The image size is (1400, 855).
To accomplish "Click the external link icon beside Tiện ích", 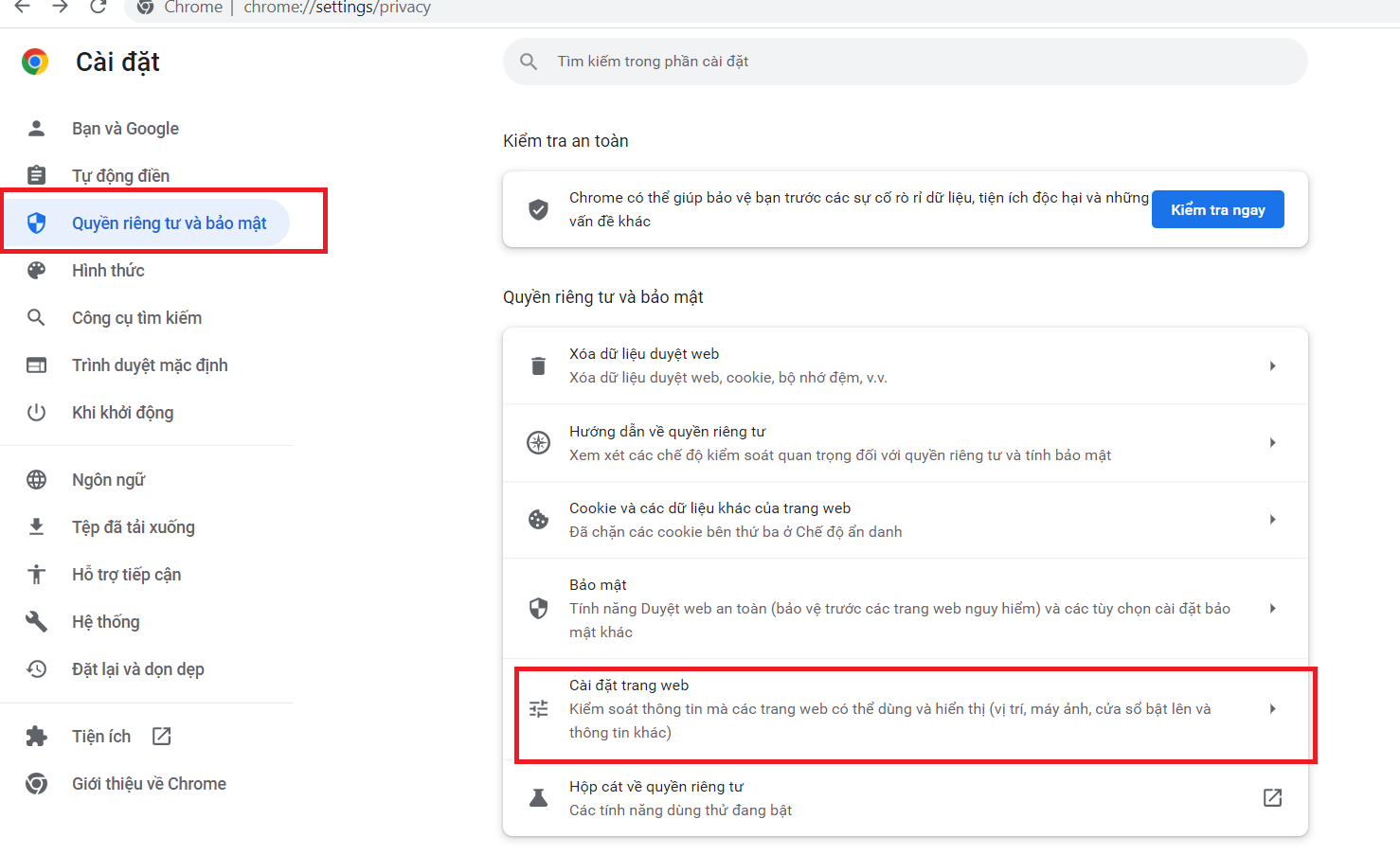I will pyautogui.click(x=162, y=736).
